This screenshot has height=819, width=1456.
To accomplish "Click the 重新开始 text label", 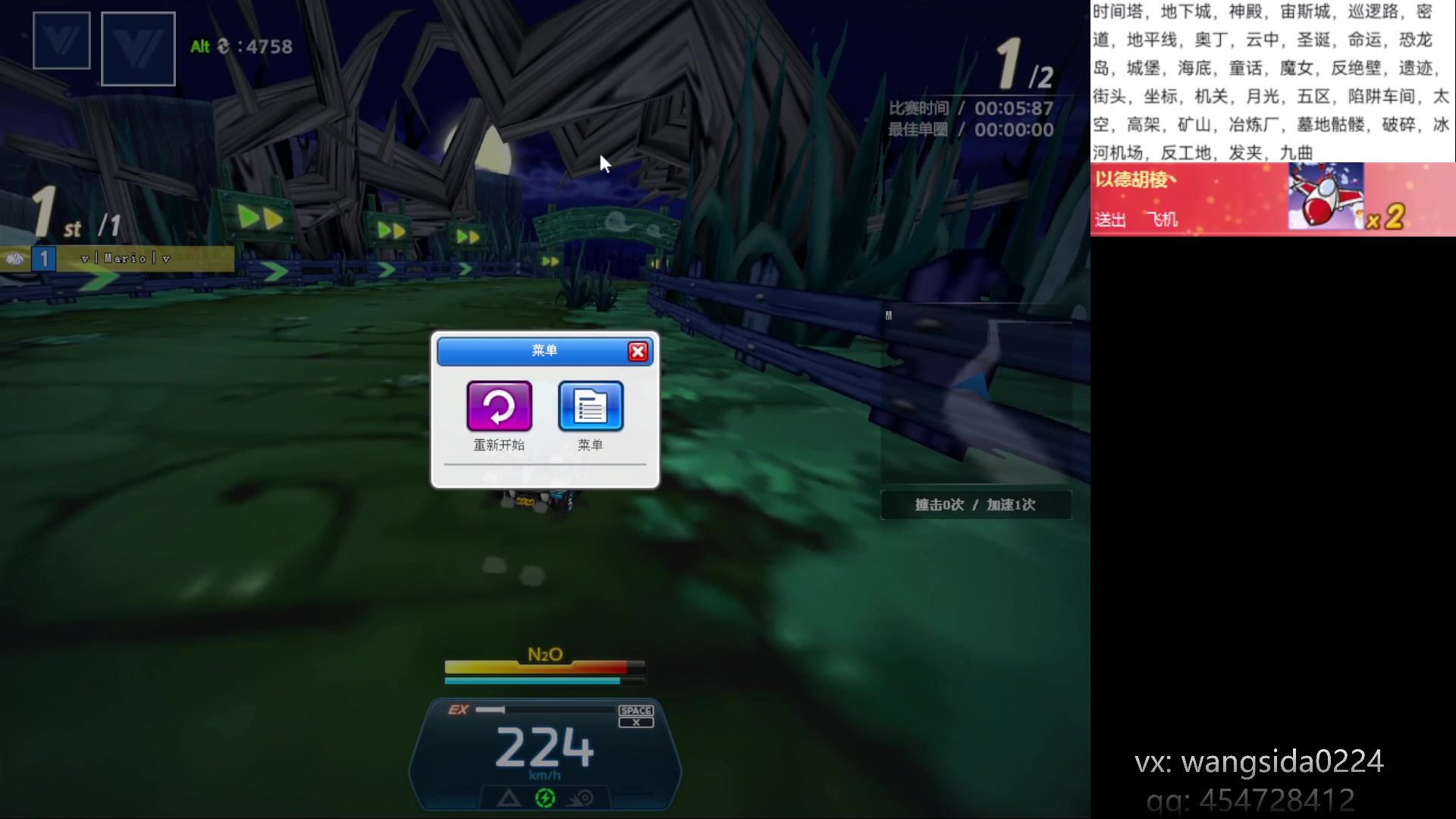I will tap(499, 445).
